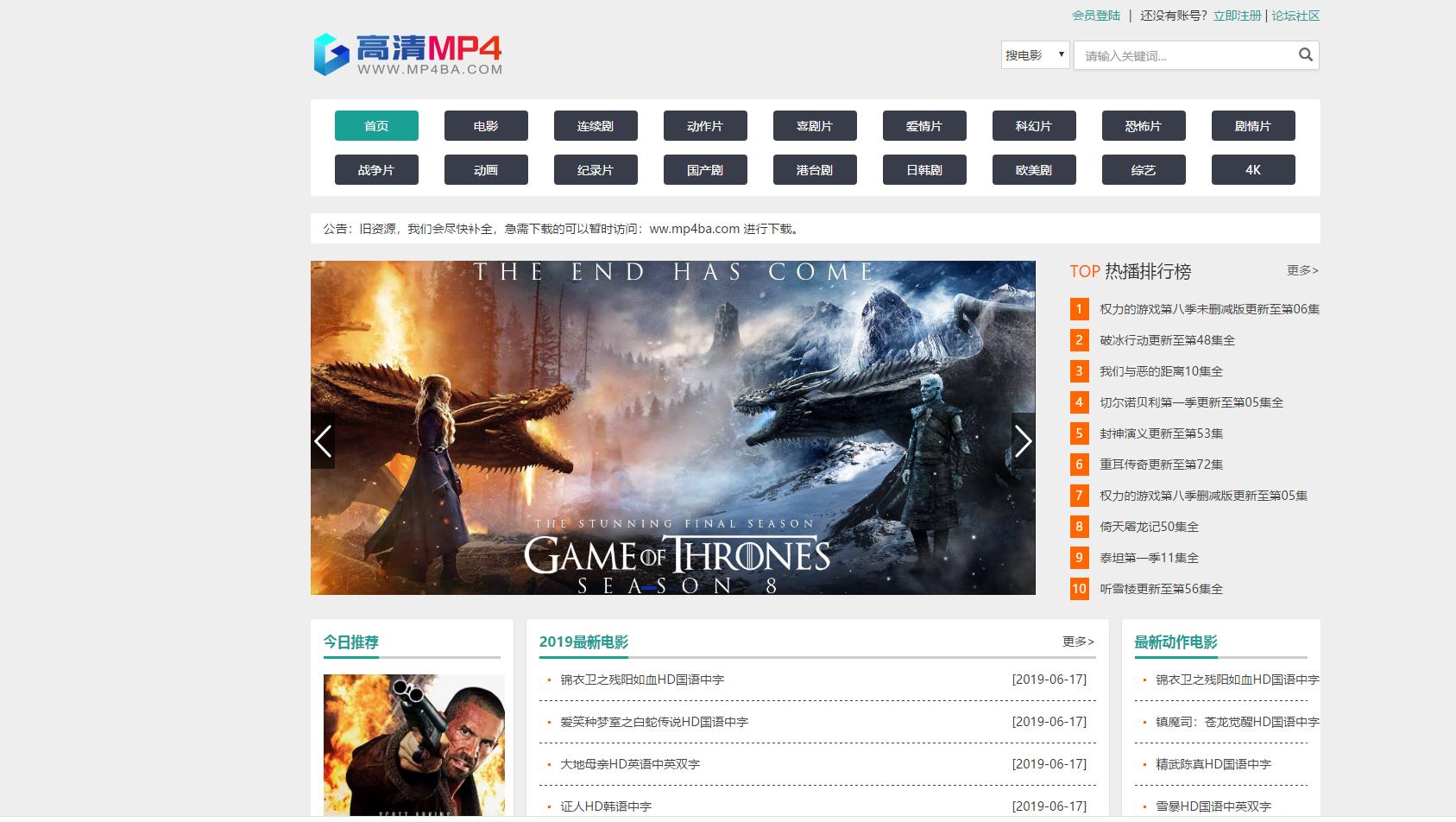
Task: Click the 立即注册 register link
Action: click(1237, 16)
